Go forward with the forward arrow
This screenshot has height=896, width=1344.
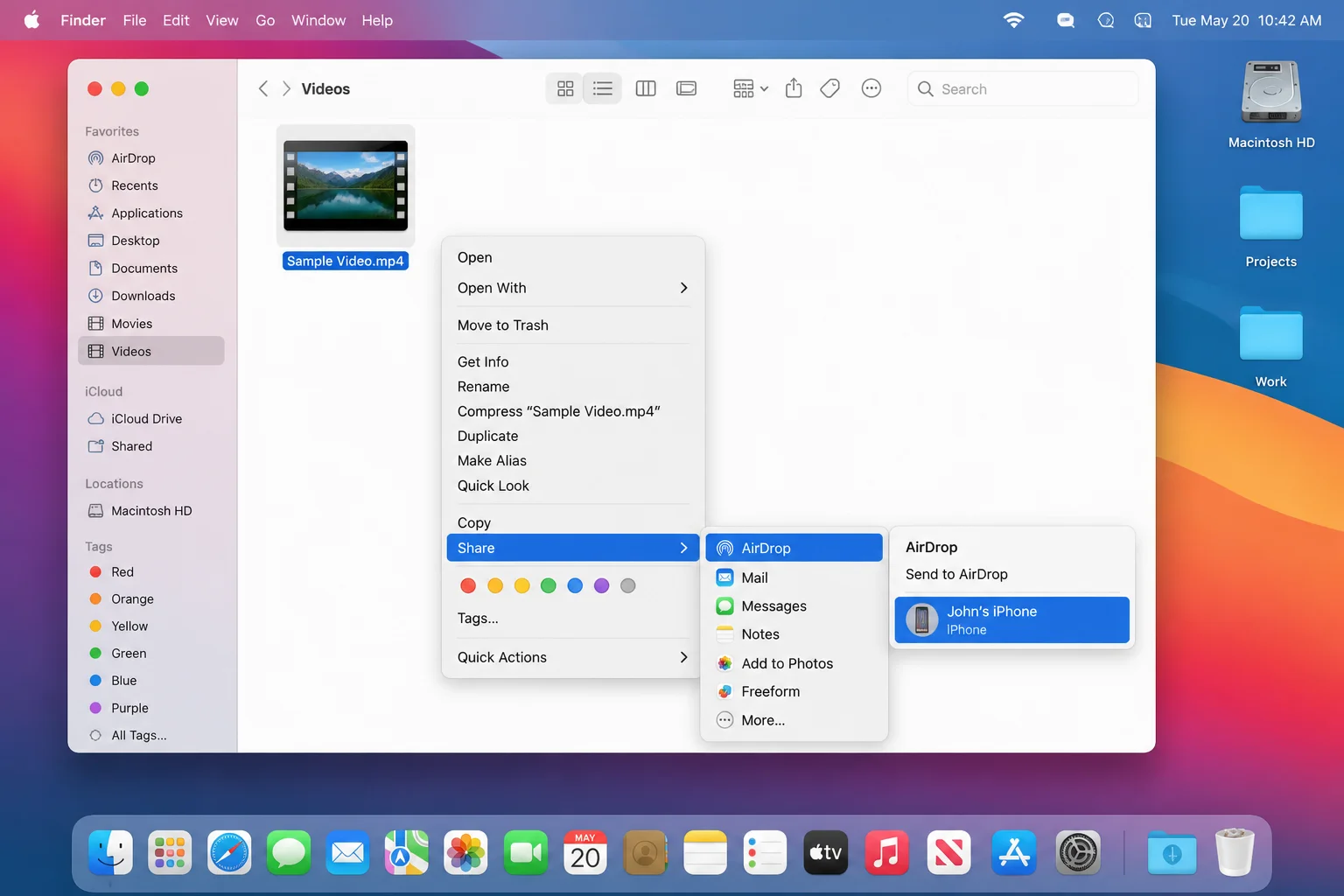point(286,88)
